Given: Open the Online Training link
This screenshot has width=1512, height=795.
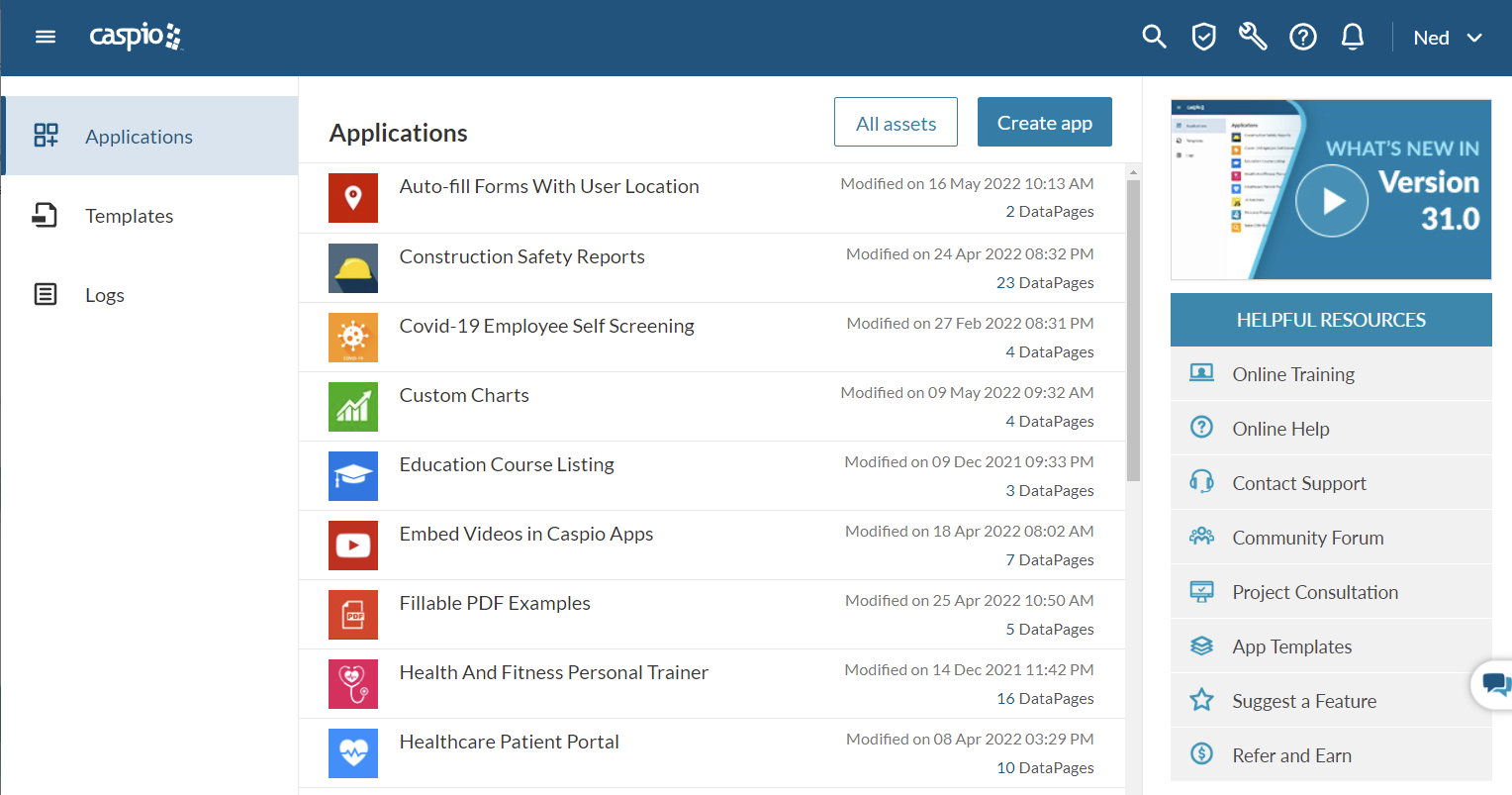Looking at the screenshot, I should point(1292,374).
